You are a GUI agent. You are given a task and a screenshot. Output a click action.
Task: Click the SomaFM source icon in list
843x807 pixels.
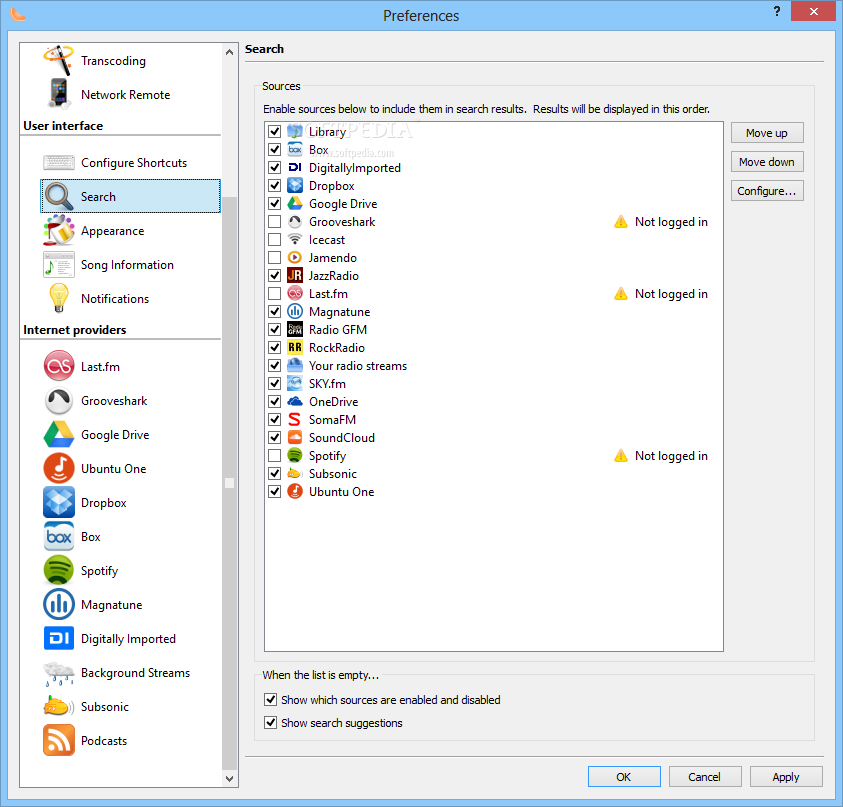tap(295, 419)
